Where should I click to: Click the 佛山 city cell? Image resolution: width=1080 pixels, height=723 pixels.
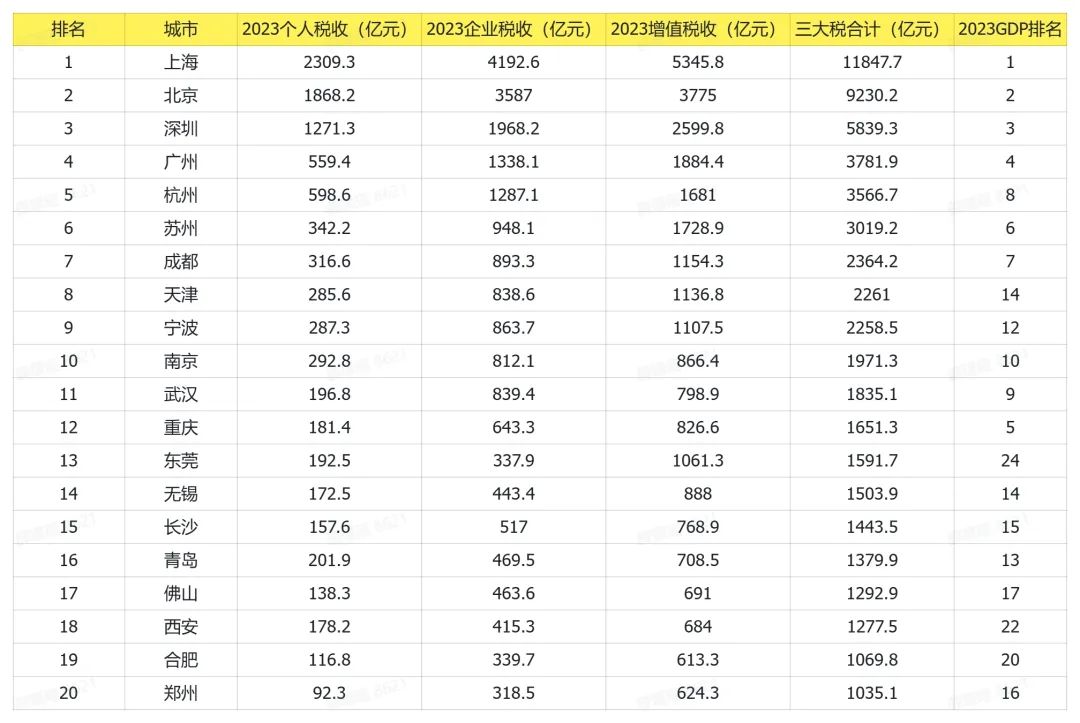pyautogui.click(x=180, y=593)
